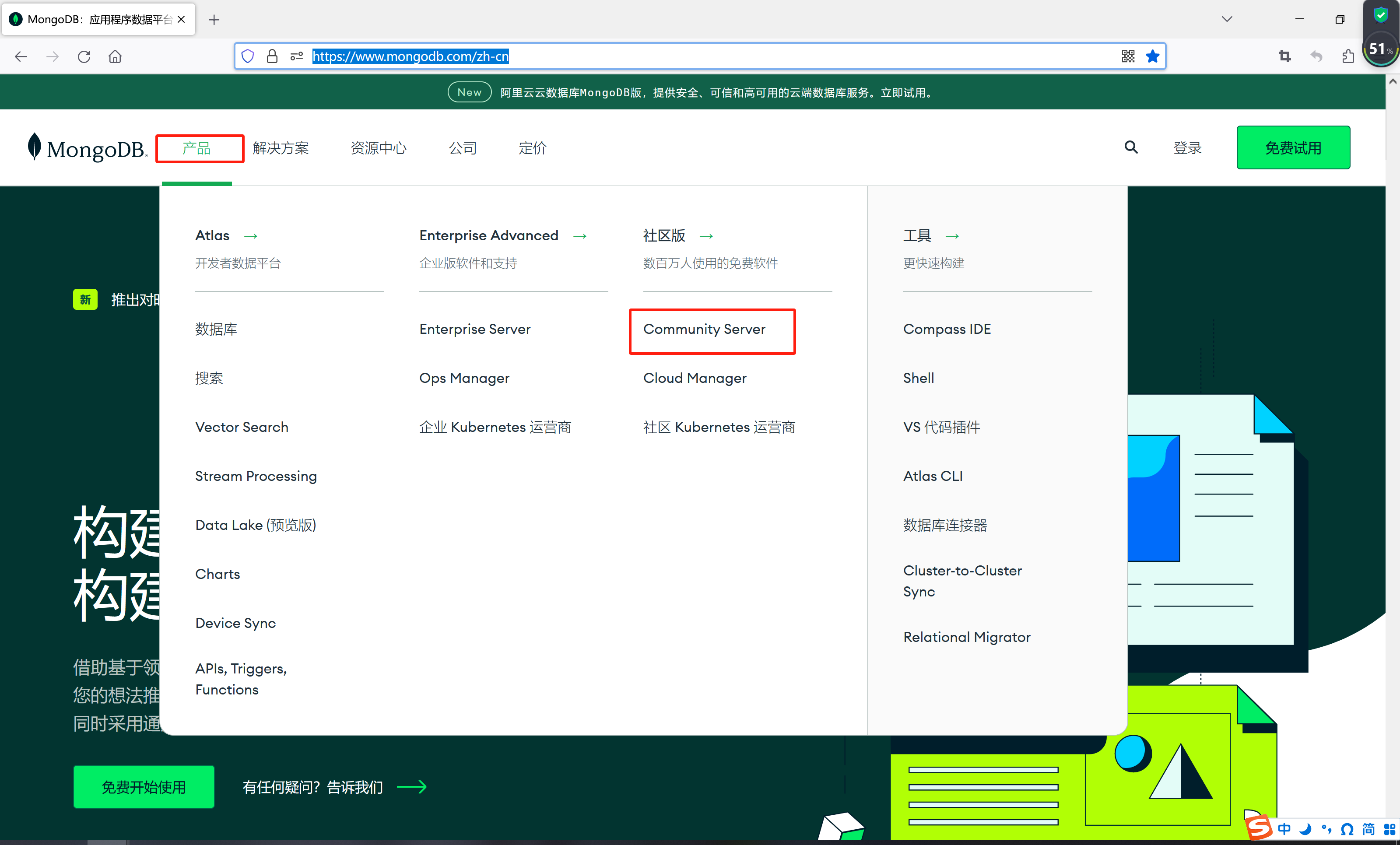This screenshot has height=845, width=1400.
Task: Open APIs, Triggers, Functions item
Action: tap(241, 679)
